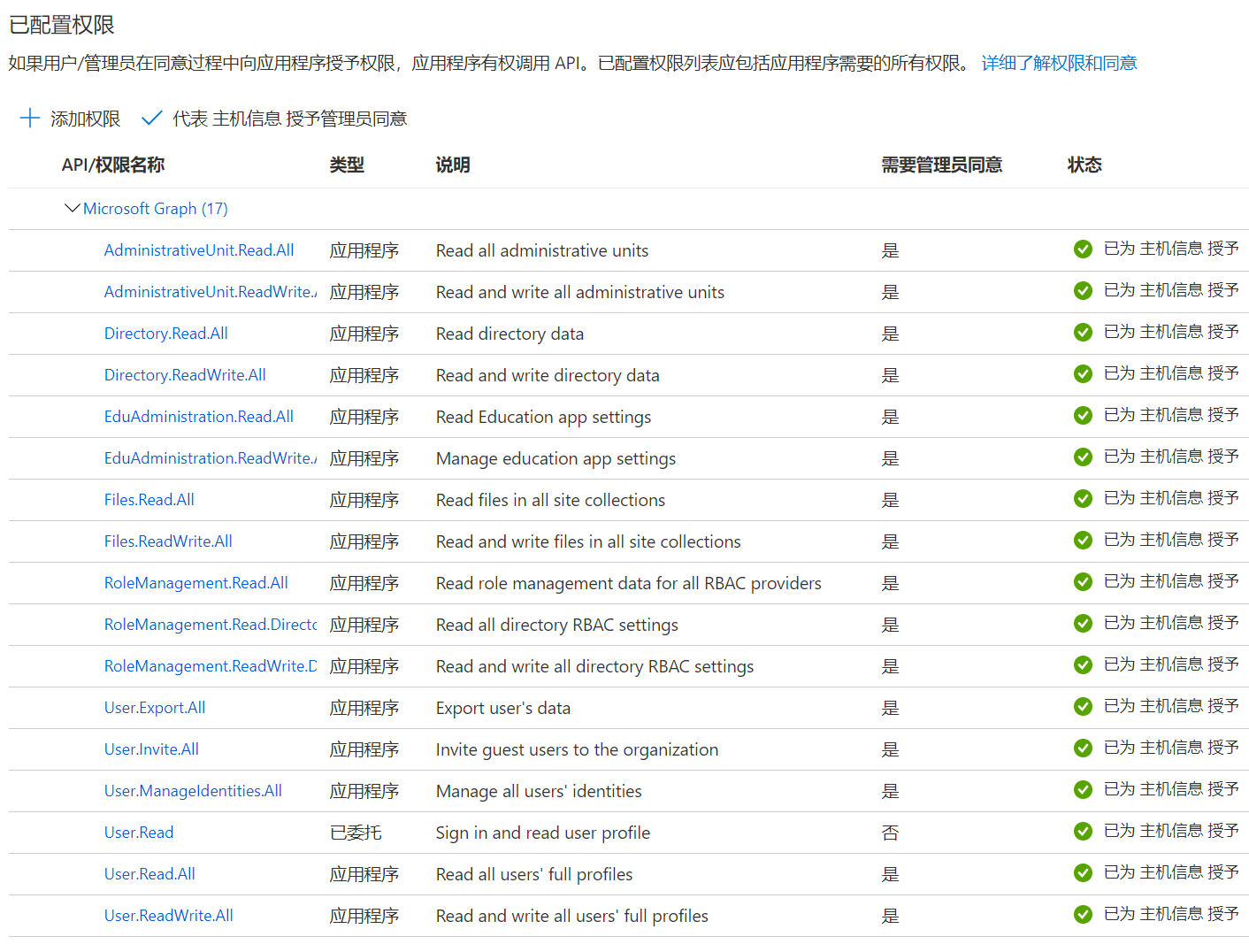Viewport: 1249px width, 952px height.
Task: Click the 添加权限 button
Action: point(70,119)
